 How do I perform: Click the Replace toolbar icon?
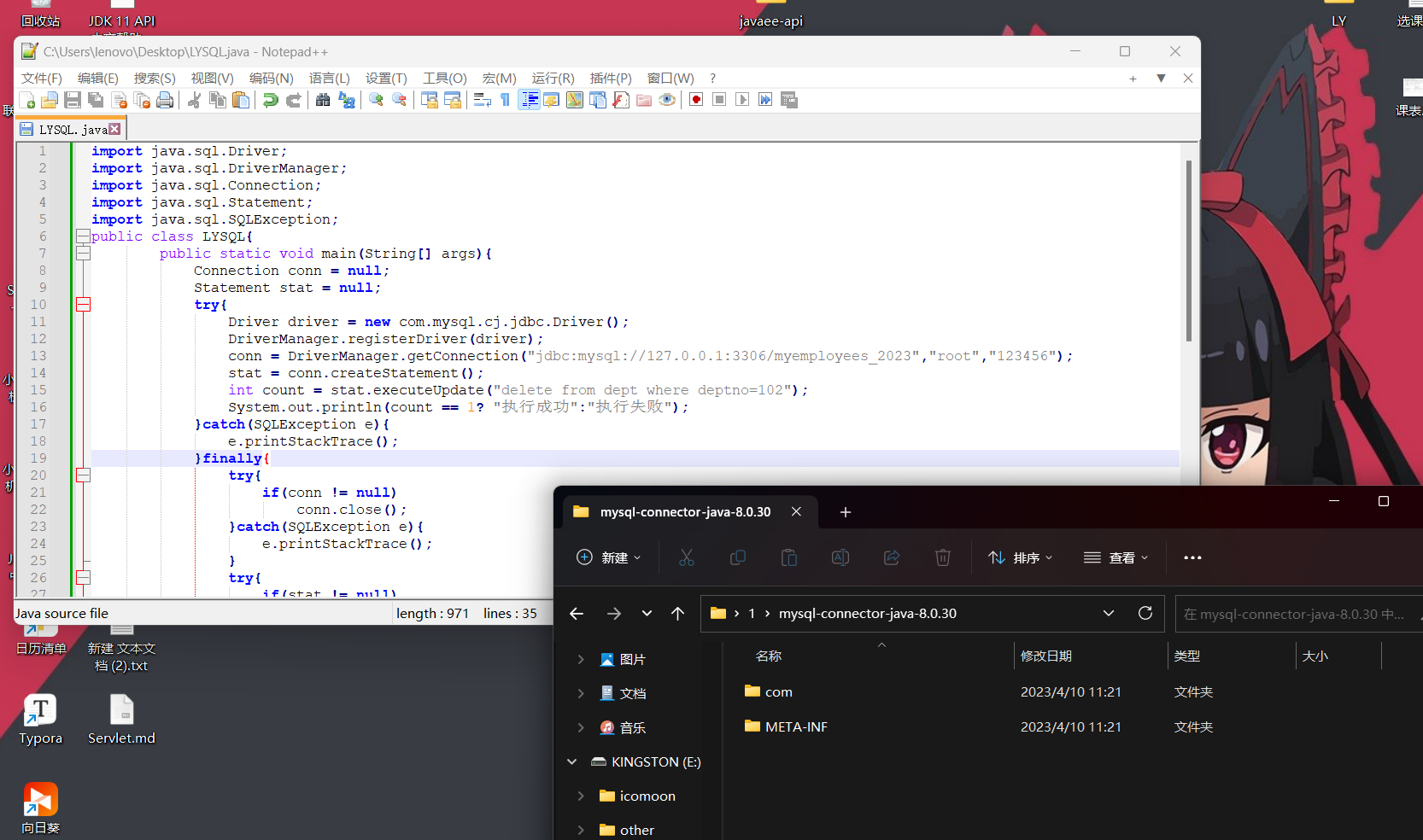click(x=346, y=100)
